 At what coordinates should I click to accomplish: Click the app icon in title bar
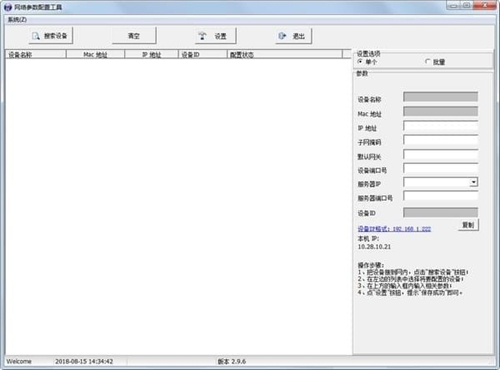pos(8,7)
